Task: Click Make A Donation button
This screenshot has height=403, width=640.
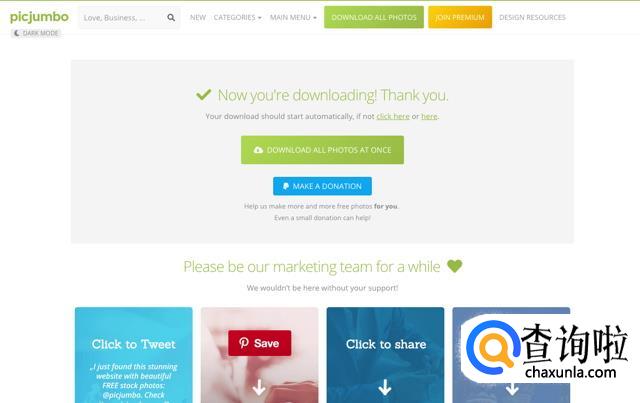Action: (322, 186)
